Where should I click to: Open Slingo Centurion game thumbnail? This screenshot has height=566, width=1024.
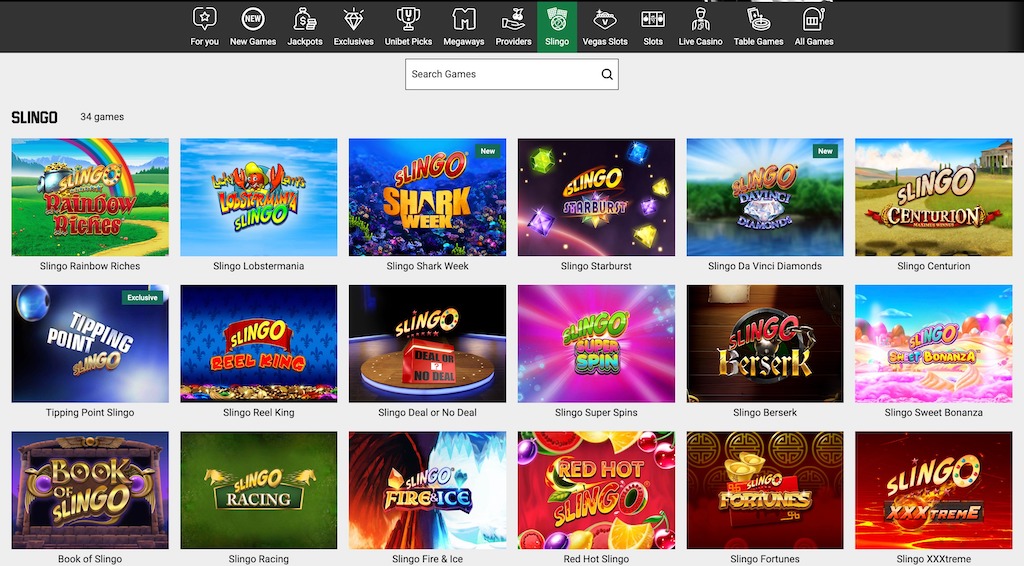click(x=934, y=197)
